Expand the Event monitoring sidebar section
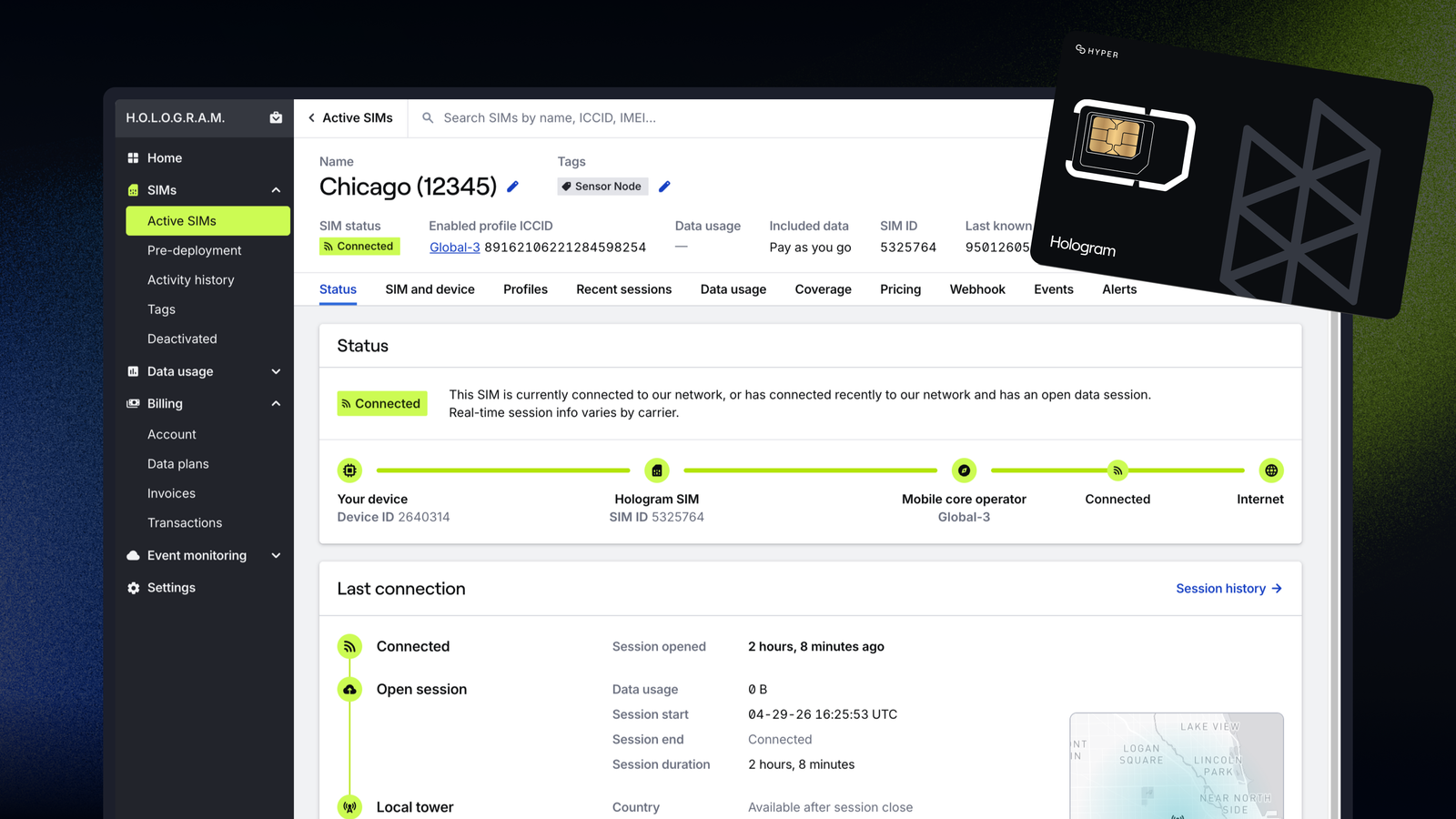Viewport: 1456px width, 819px height. 276,555
